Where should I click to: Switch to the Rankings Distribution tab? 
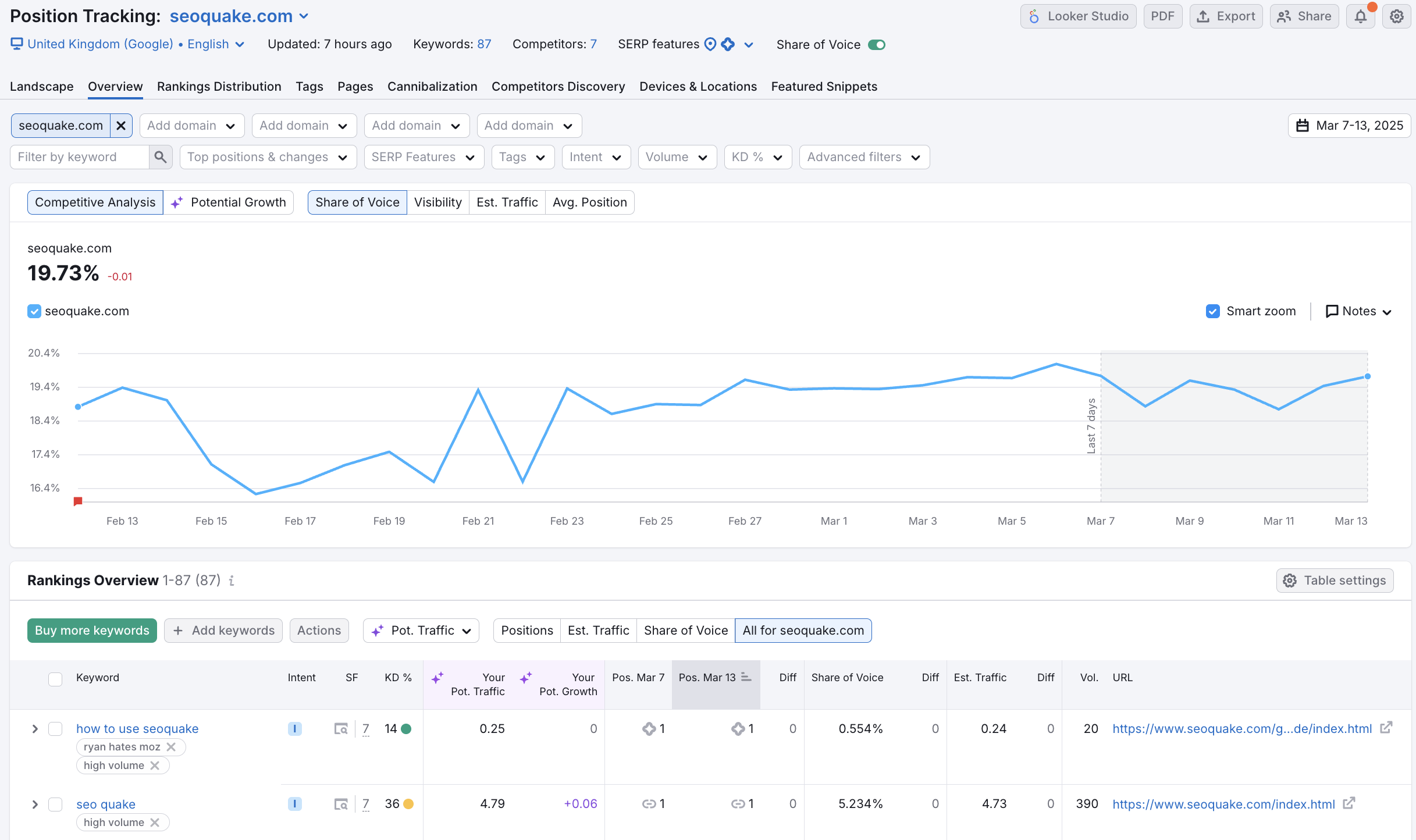click(219, 86)
